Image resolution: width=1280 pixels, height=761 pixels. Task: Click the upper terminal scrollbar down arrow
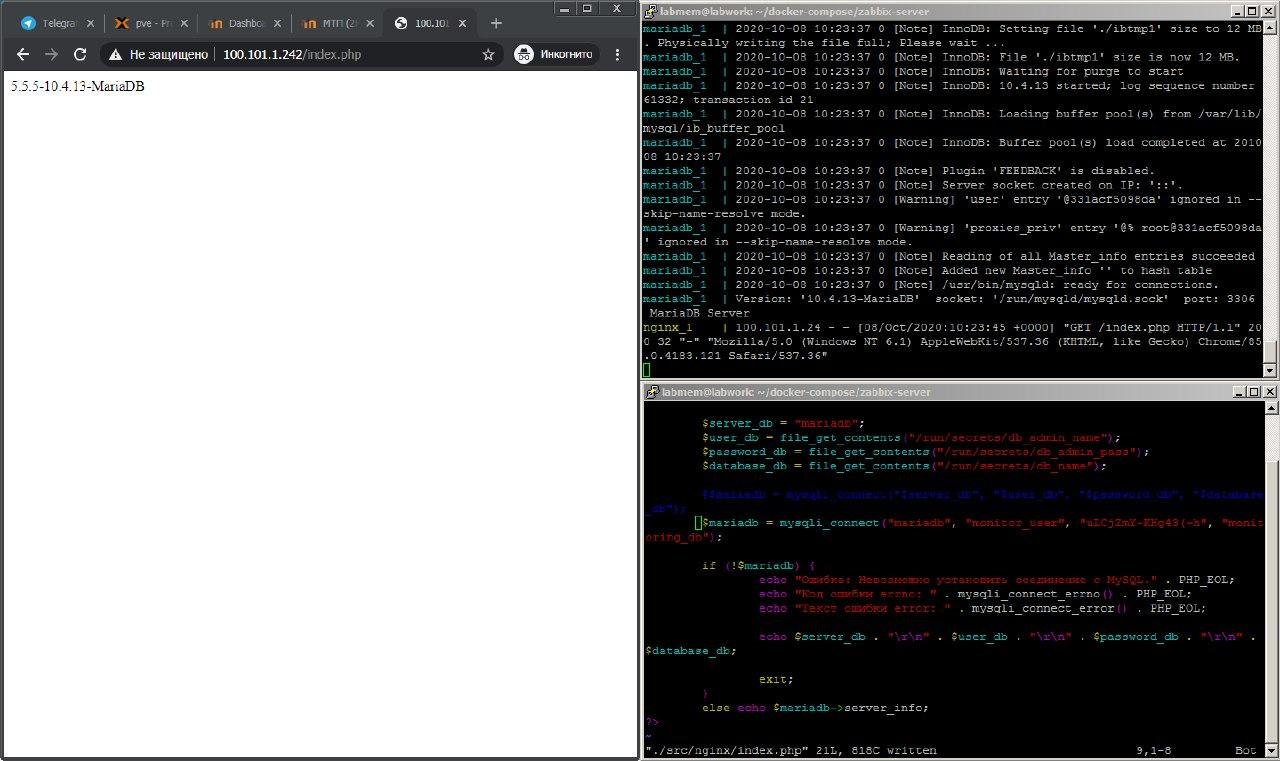click(1270, 370)
